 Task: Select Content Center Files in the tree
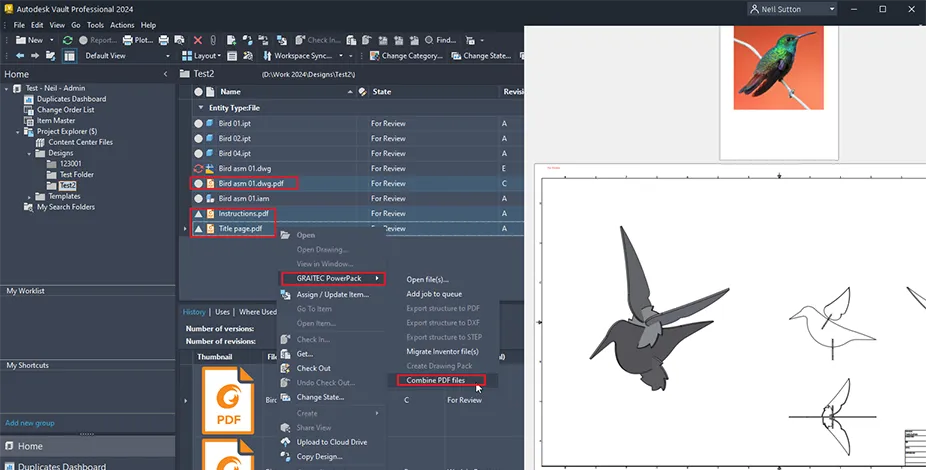[x=80, y=142]
